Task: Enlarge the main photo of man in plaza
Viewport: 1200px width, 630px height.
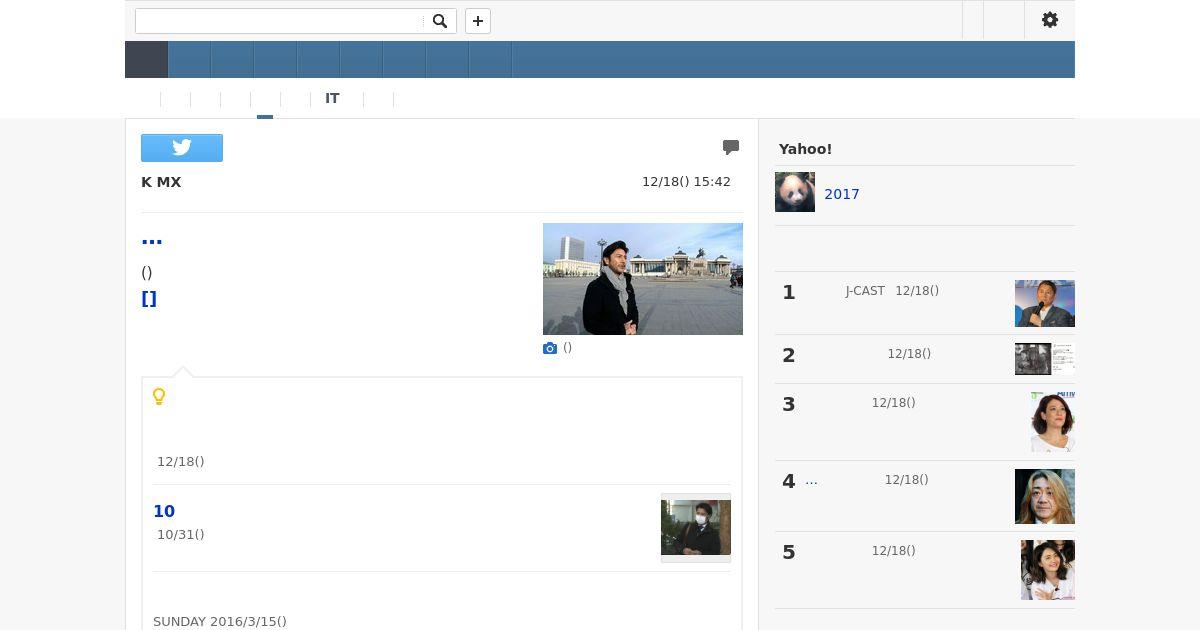Action: (643, 279)
